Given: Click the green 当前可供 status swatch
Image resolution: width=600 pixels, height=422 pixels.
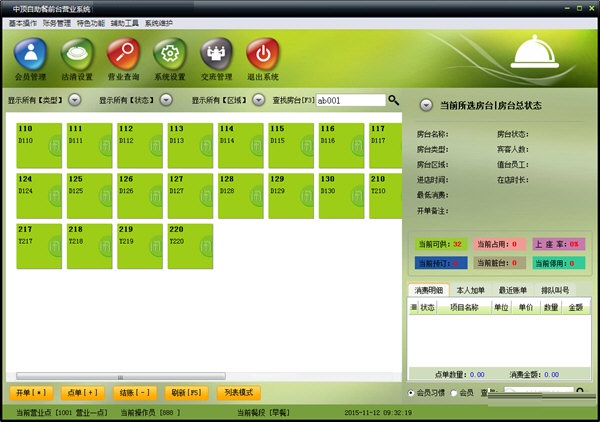Looking at the screenshot, I should (x=440, y=244).
